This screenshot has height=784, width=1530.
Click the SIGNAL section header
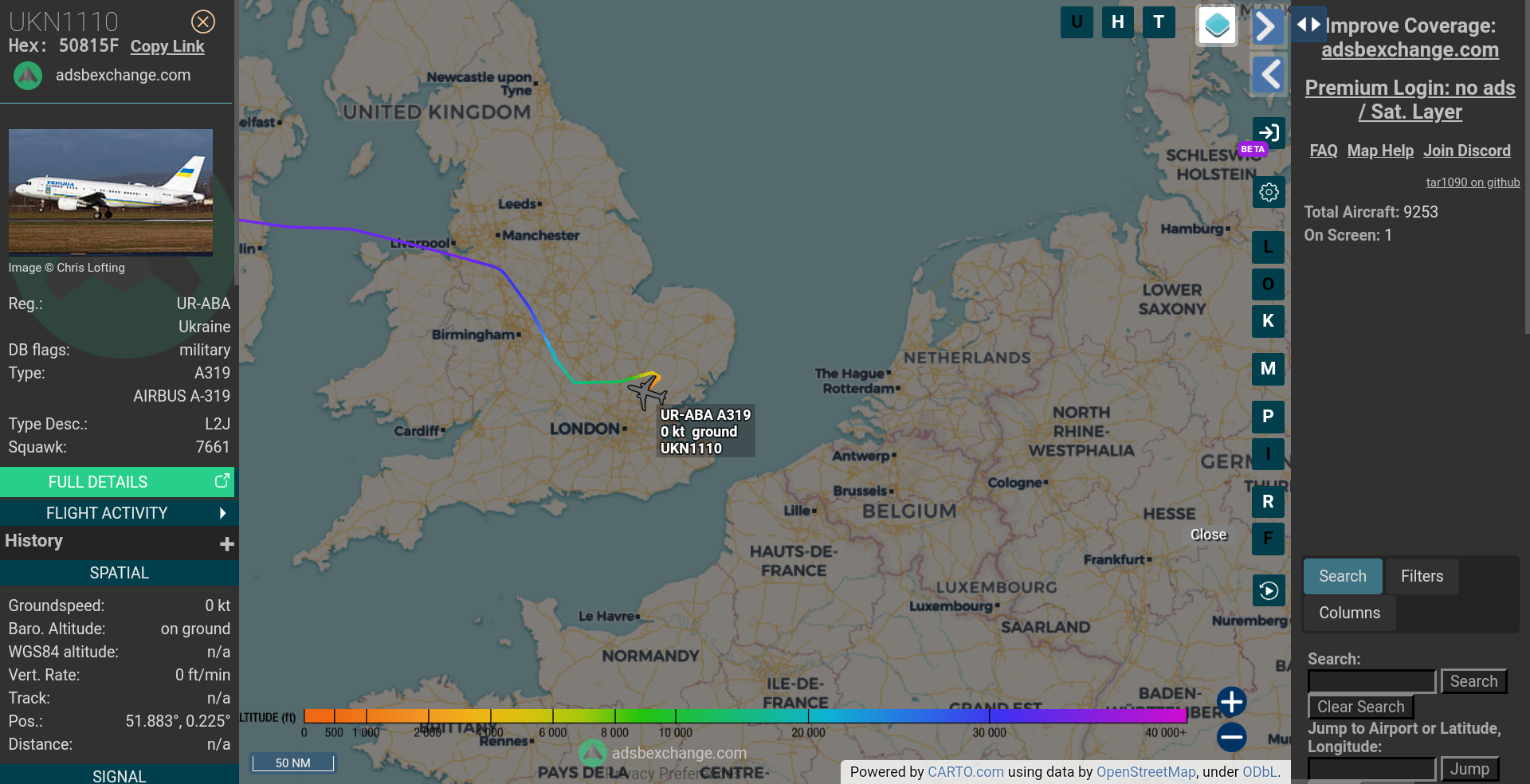[119, 775]
